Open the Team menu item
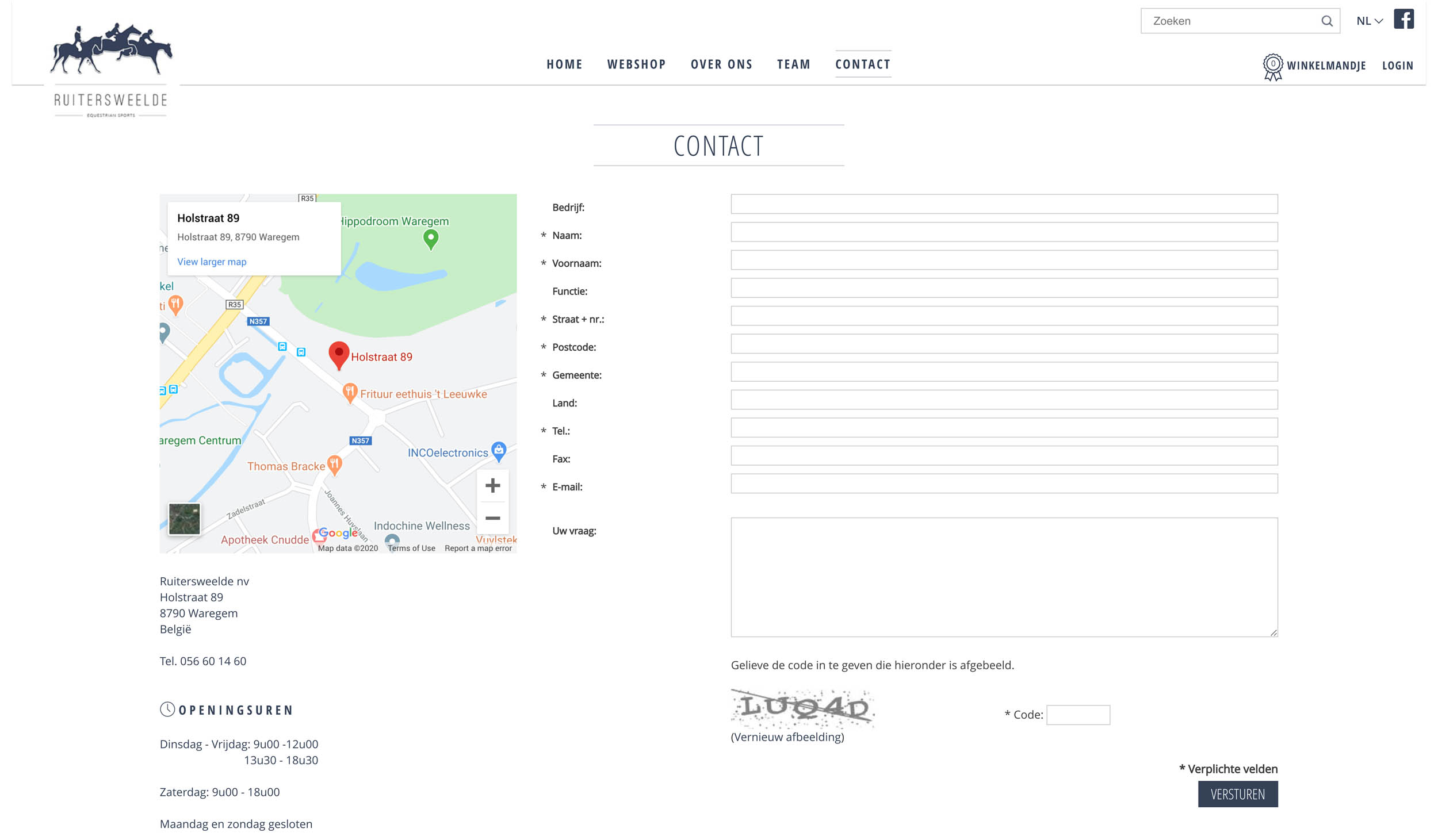 coord(793,64)
